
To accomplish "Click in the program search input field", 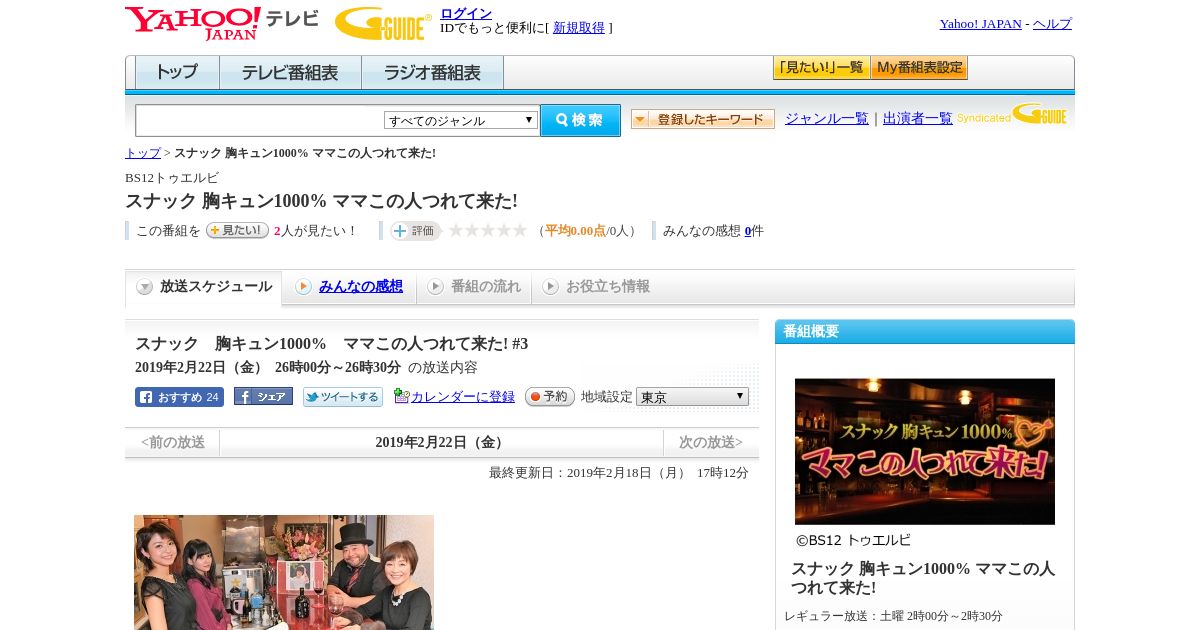I will pos(260,120).
